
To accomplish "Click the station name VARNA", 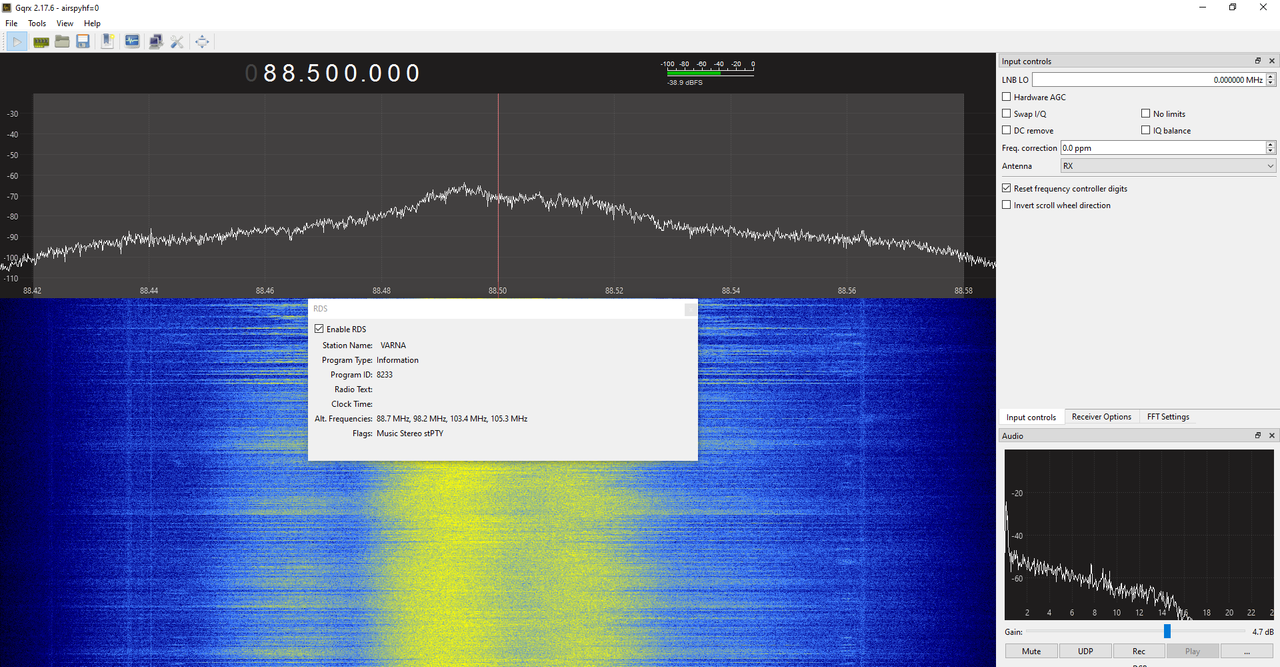I will pos(393,345).
